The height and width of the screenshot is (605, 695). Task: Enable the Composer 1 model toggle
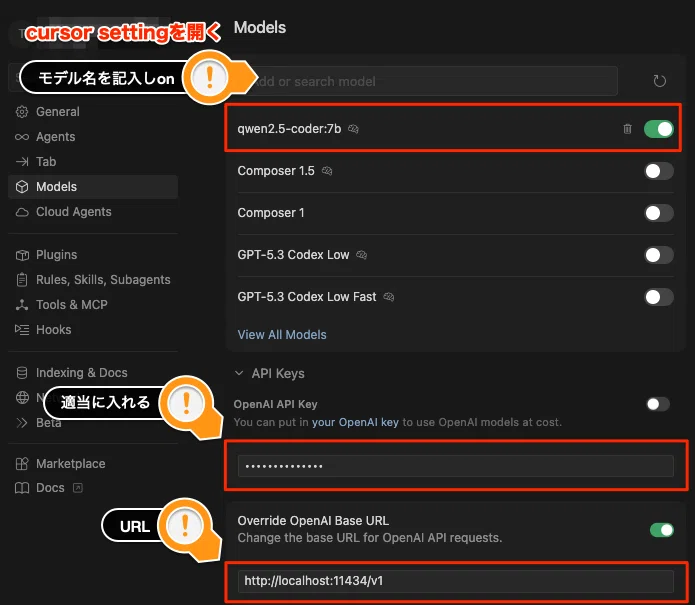[x=659, y=213]
